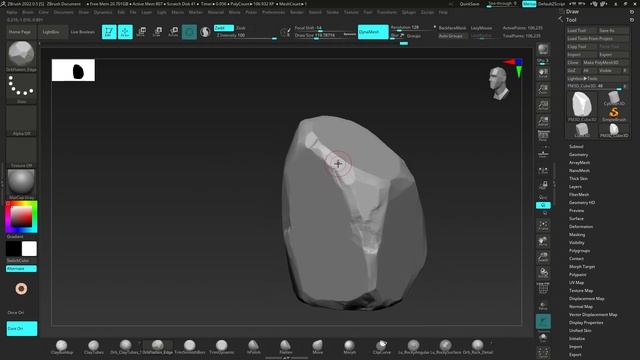Click the Actual size icon

click(543, 105)
